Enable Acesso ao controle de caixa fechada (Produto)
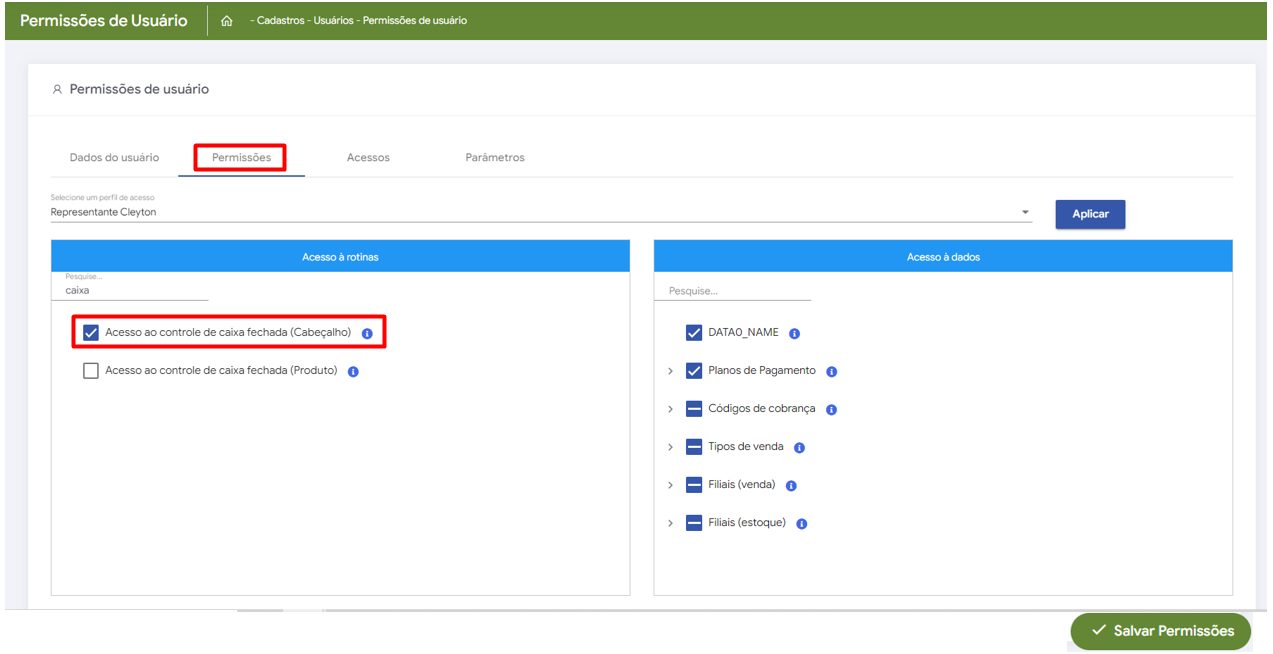This screenshot has height=654, width=1273. coord(91,371)
